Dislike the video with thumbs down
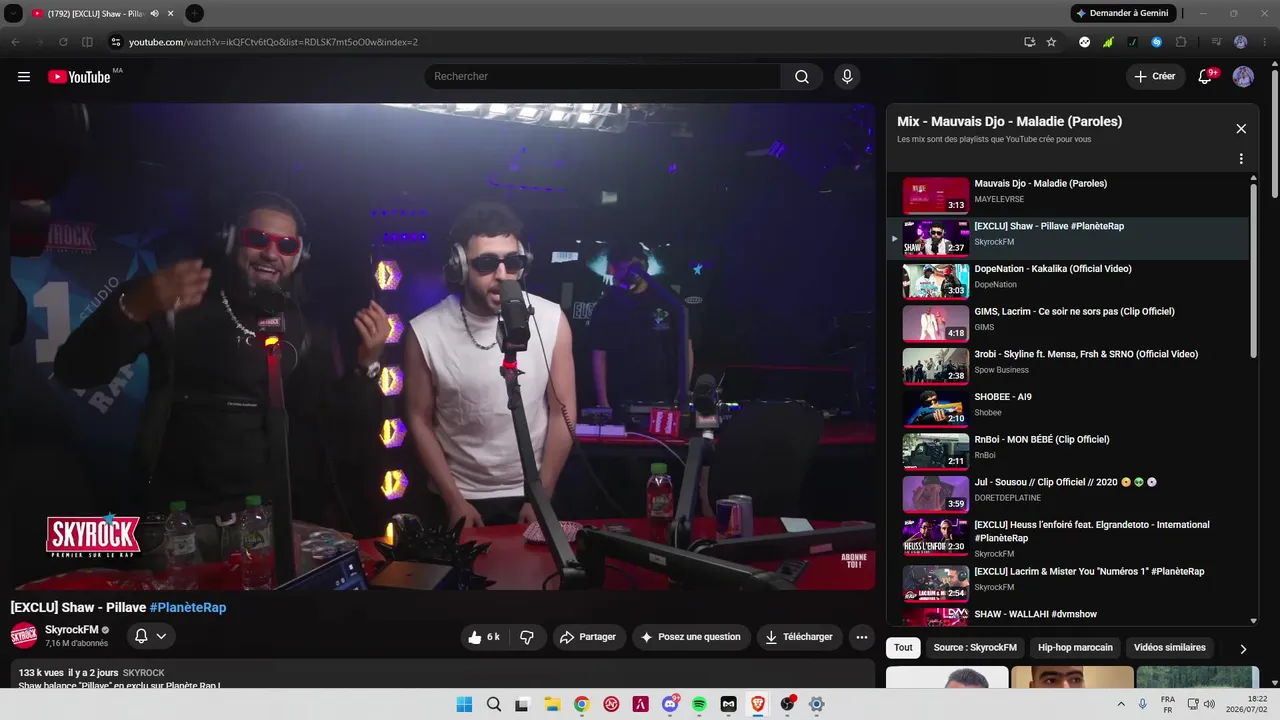Image resolution: width=1280 pixels, height=720 pixels. click(527, 637)
